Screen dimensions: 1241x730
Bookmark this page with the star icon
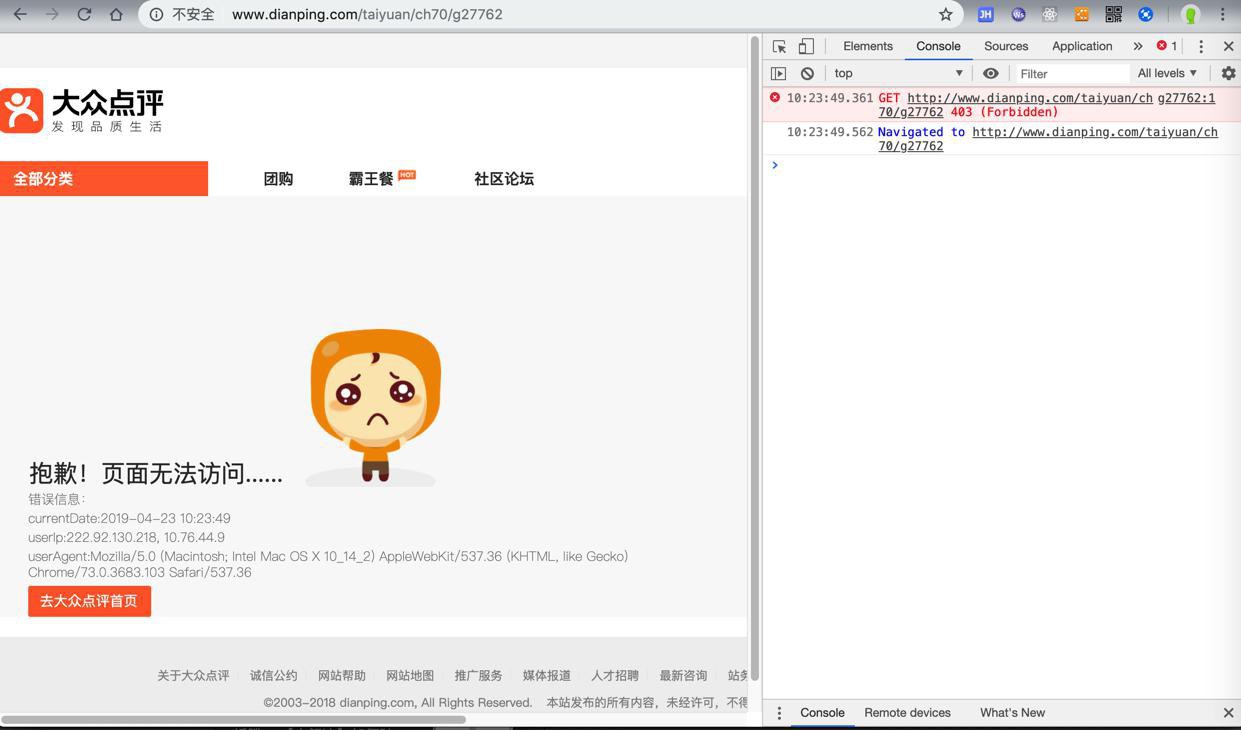pyautogui.click(x=946, y=15)
